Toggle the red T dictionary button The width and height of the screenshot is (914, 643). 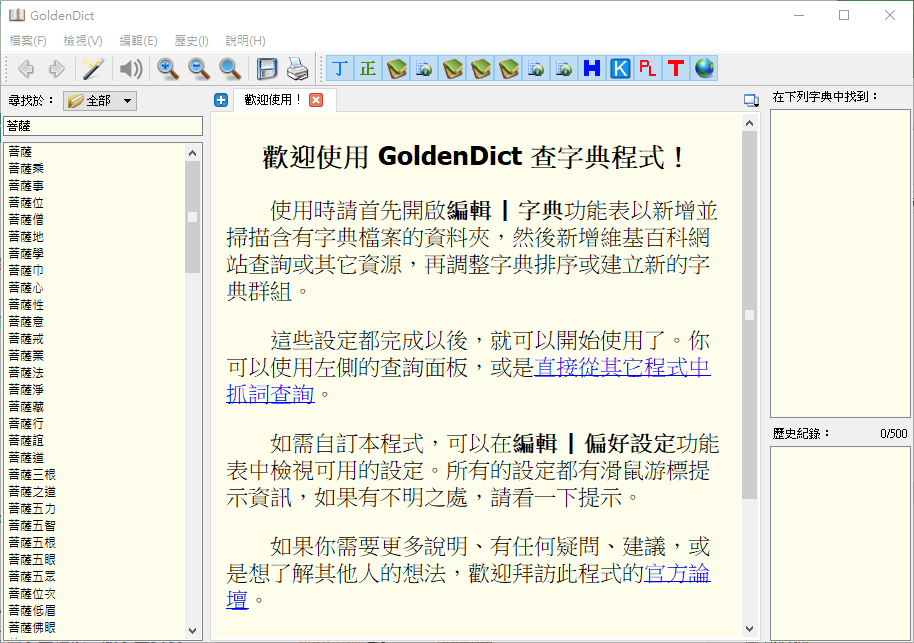676,69
